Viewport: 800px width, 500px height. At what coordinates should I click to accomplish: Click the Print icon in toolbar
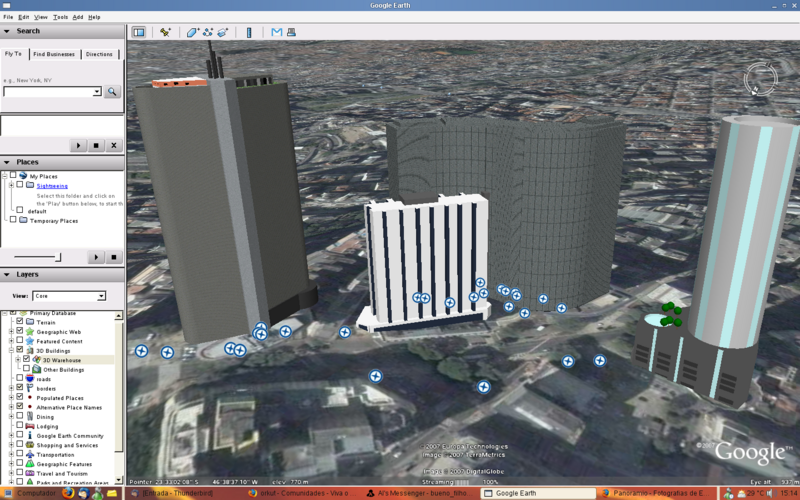[x=291, y=32]
